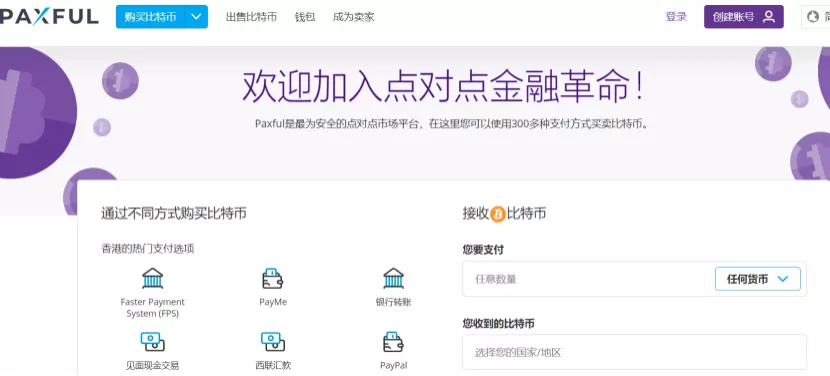Open the 出售比特币 menu item

point(251,17)
